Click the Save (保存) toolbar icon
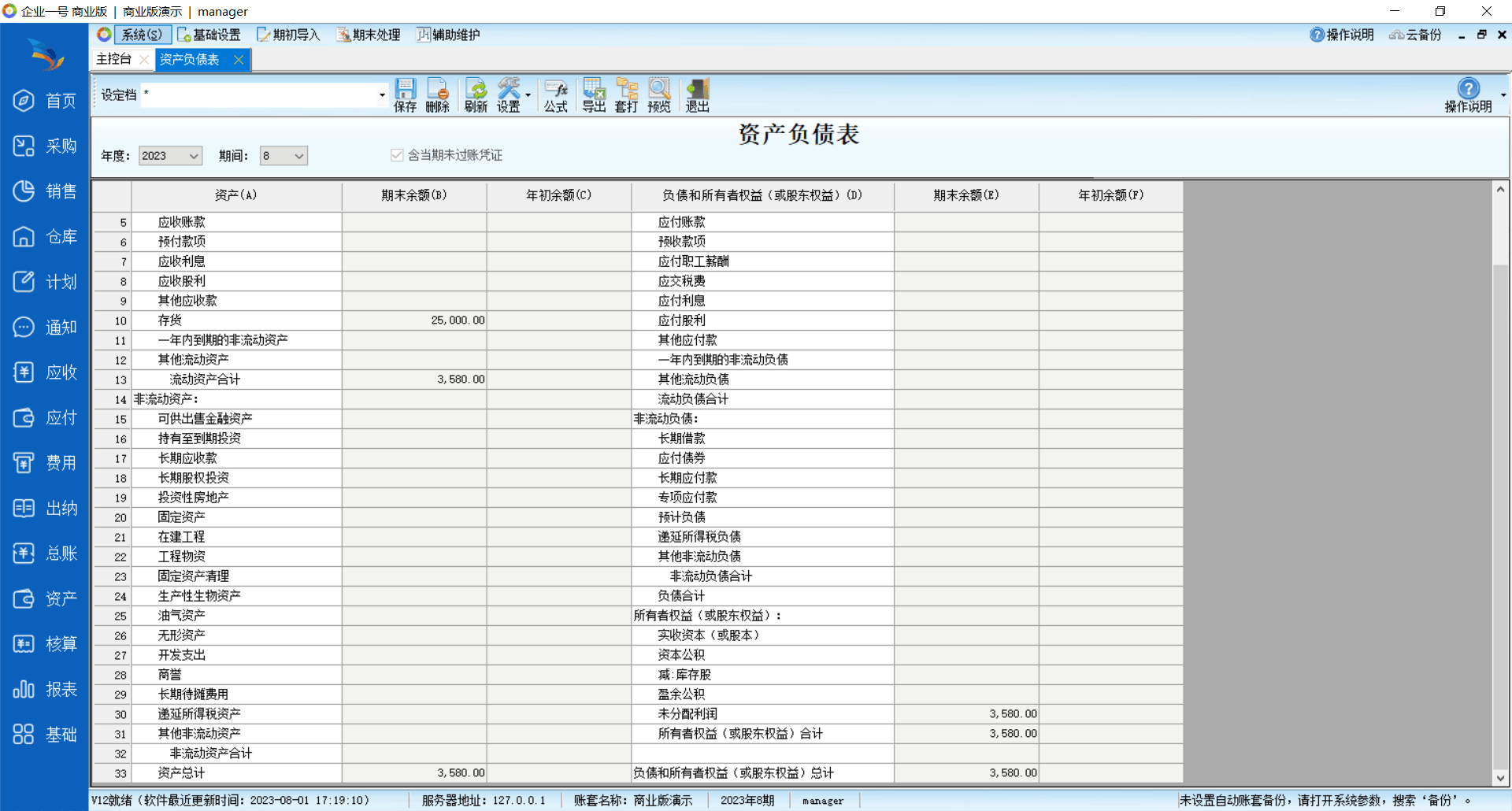1512x811 pixels. (405, 94)
